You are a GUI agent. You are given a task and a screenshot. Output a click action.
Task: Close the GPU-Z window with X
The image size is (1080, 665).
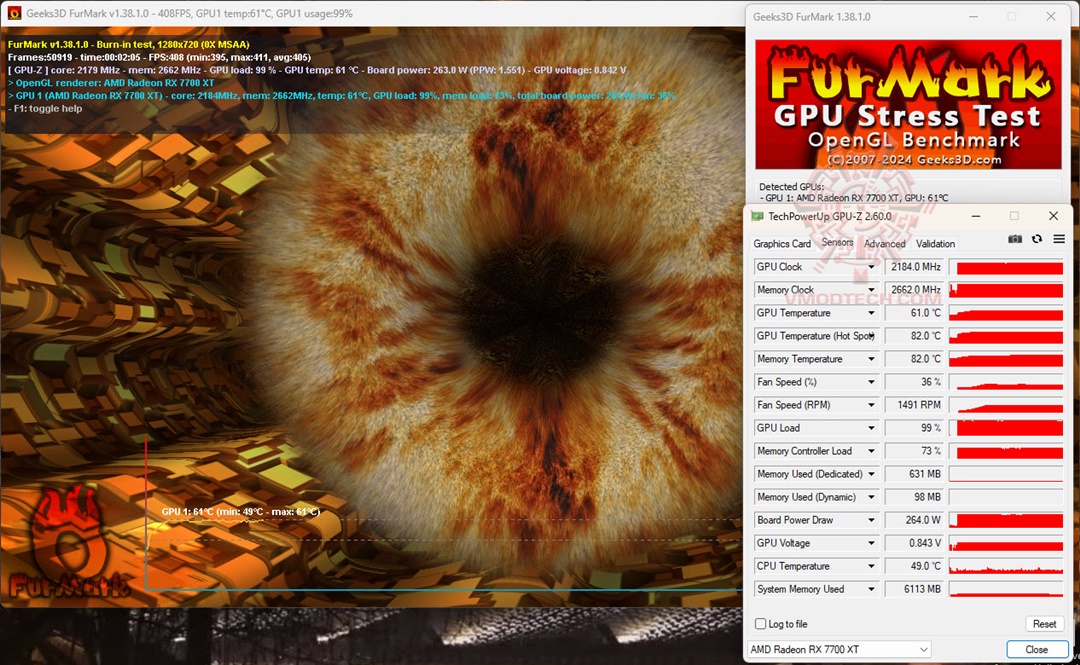(x=1053, y=216)
